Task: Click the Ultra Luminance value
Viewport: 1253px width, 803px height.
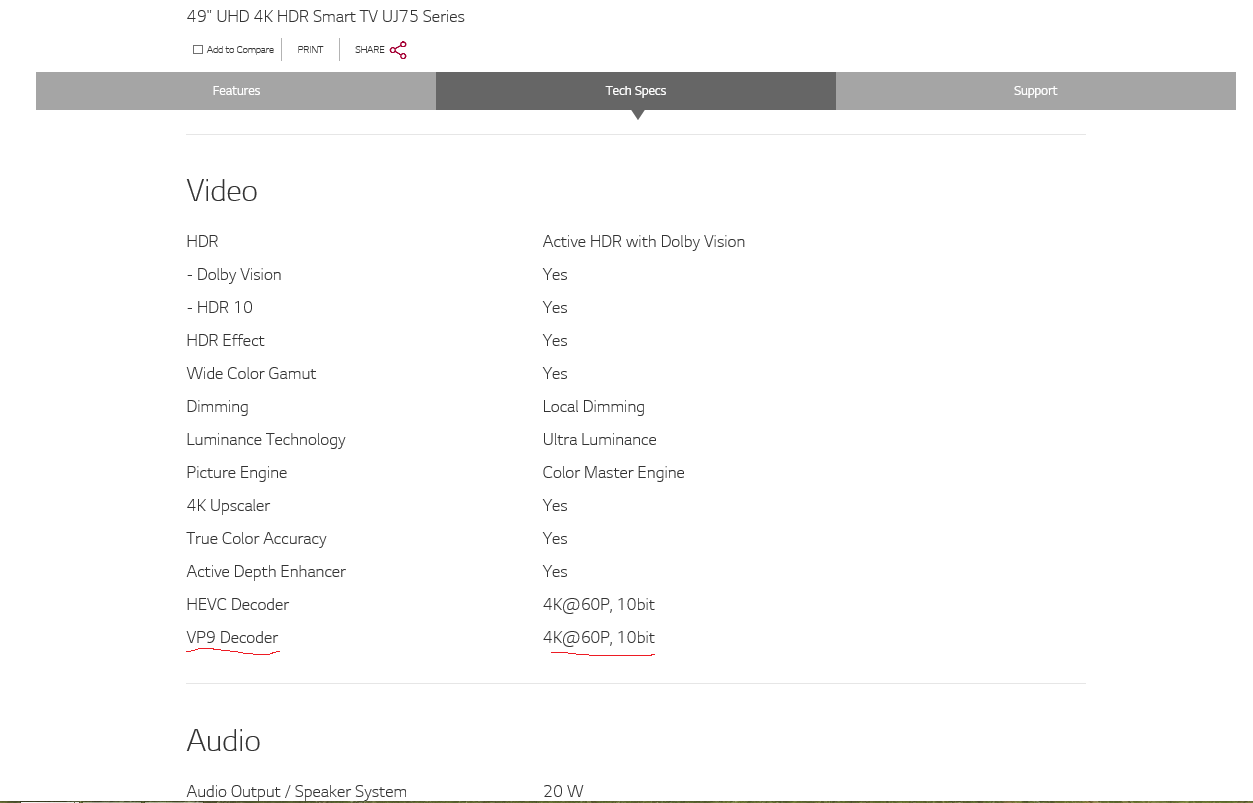Action: [x=599, y=440]
